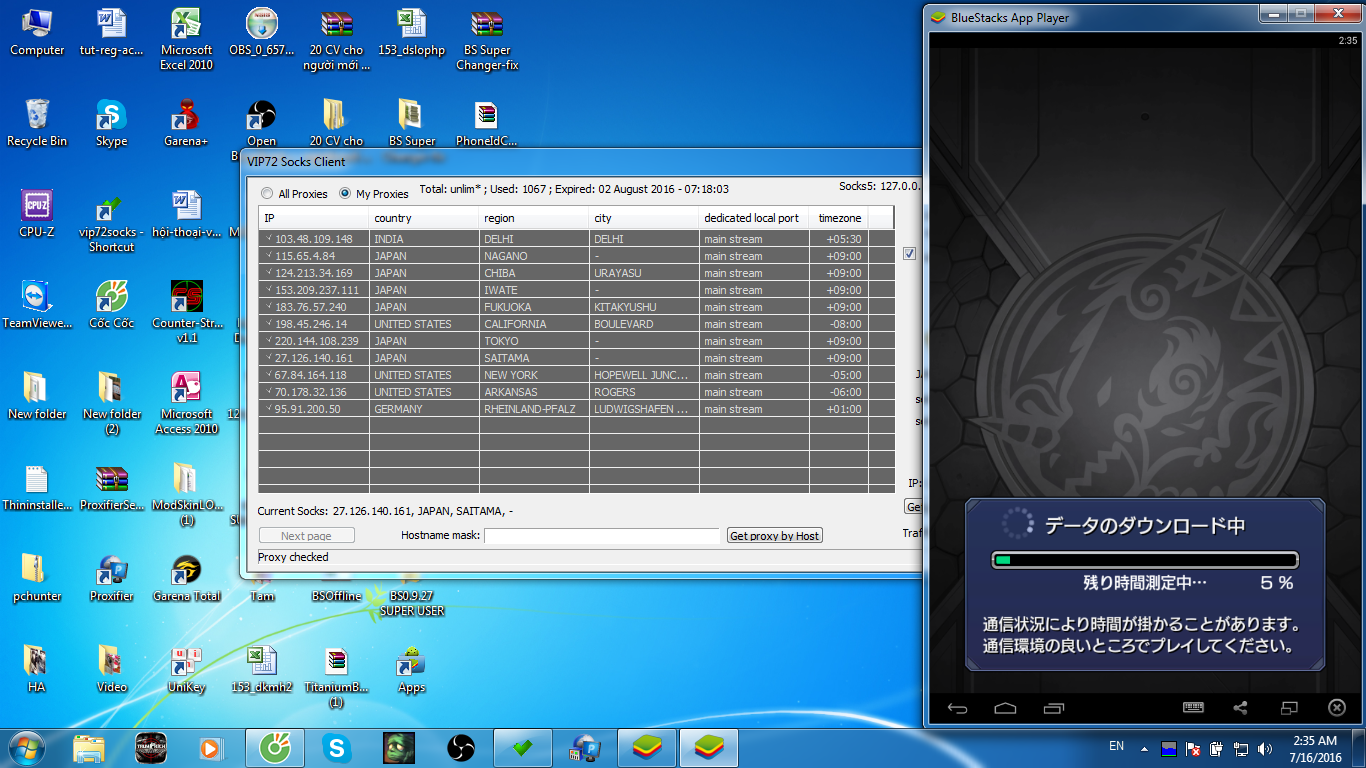
Task: Click the BlueStacks share icon
Action: (x=1241, y=708)
